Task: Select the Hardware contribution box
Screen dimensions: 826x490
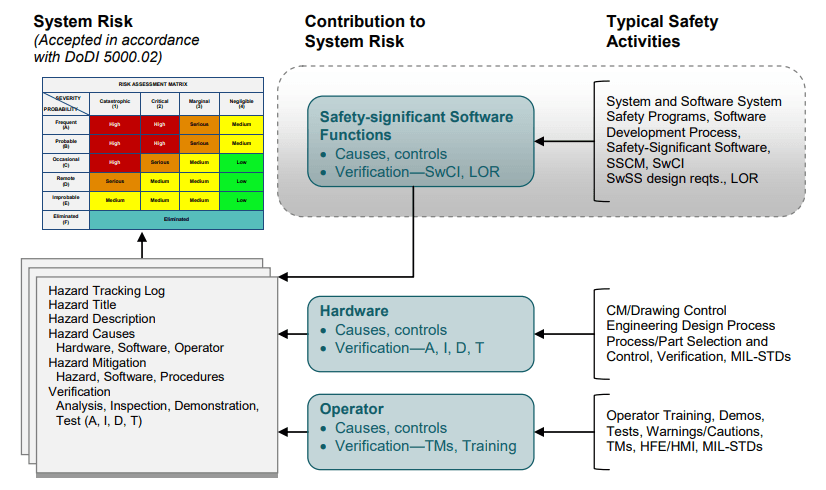Action: click(x=421, y=330)
